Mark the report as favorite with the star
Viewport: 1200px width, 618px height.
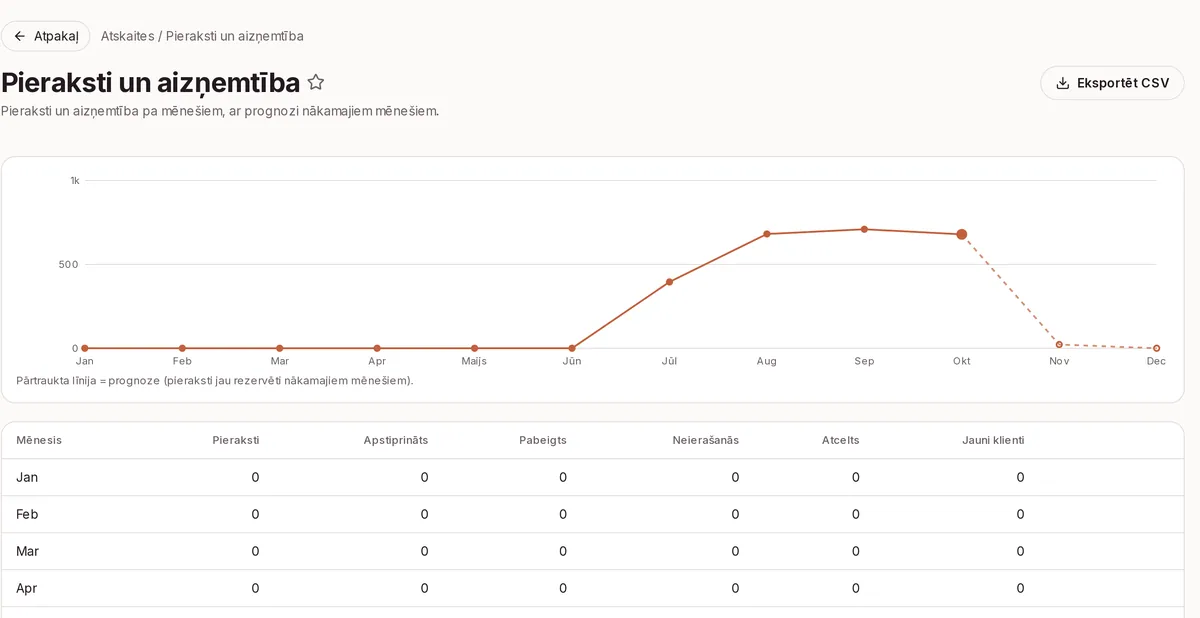(316, 83)
